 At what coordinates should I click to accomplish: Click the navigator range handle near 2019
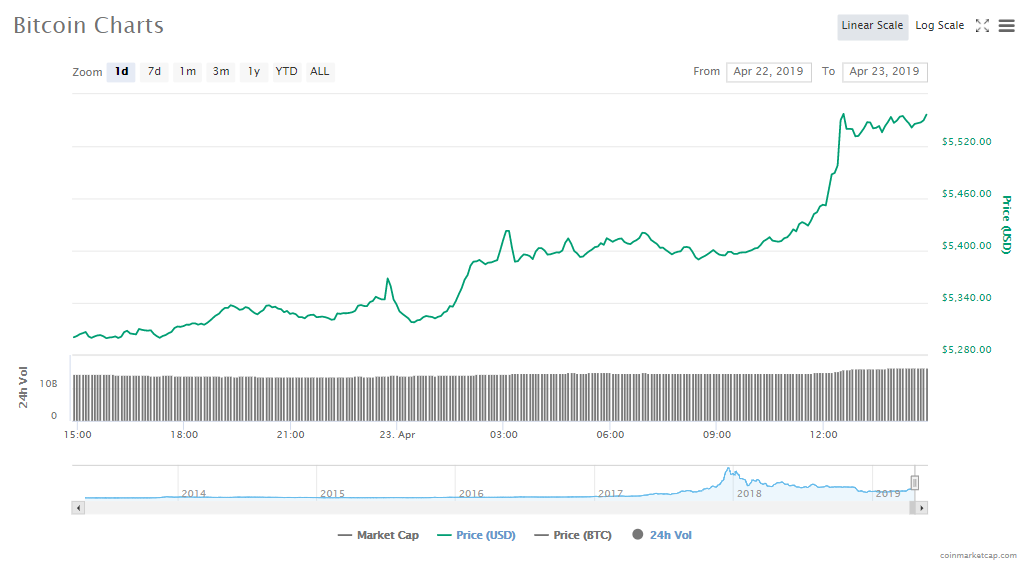[914, 483]
